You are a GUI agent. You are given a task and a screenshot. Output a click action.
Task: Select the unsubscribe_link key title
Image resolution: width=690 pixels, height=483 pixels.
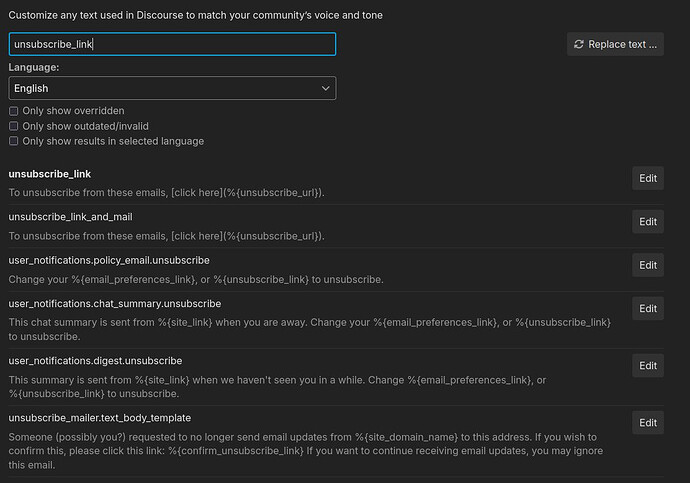50,174
